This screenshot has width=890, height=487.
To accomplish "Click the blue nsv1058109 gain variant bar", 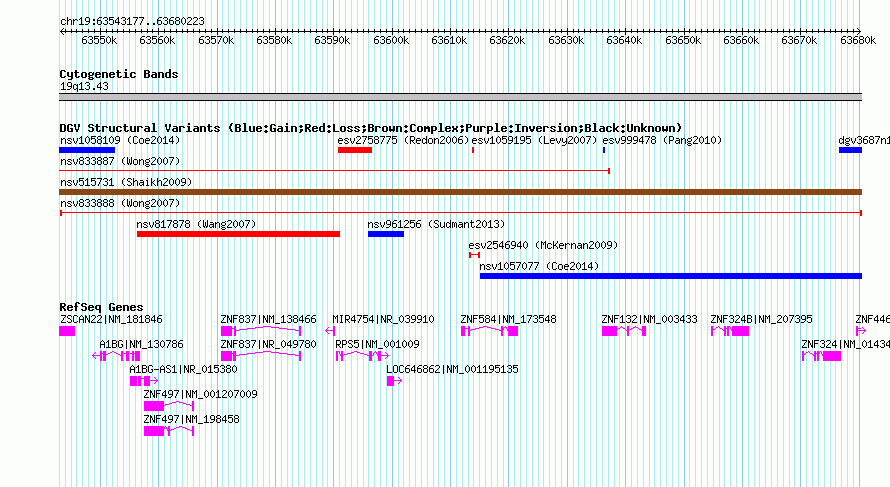I will point(87,150).
